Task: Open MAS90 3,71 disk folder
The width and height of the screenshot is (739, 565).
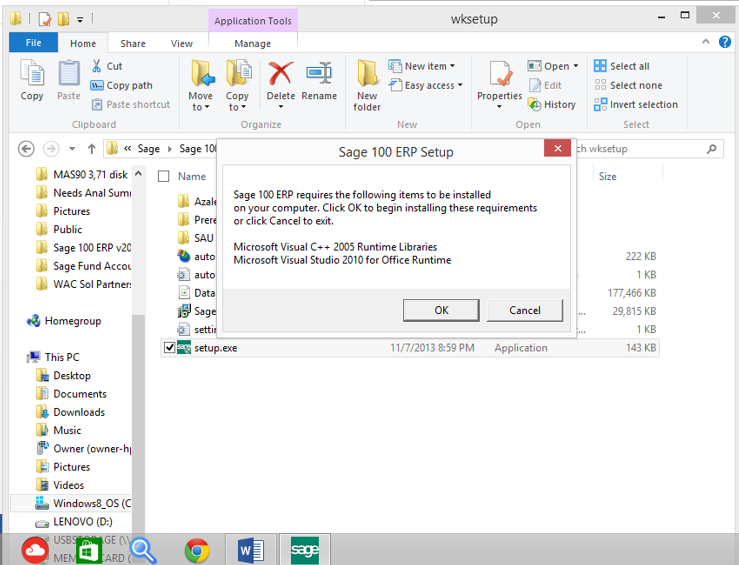Action: coord(82,174)
